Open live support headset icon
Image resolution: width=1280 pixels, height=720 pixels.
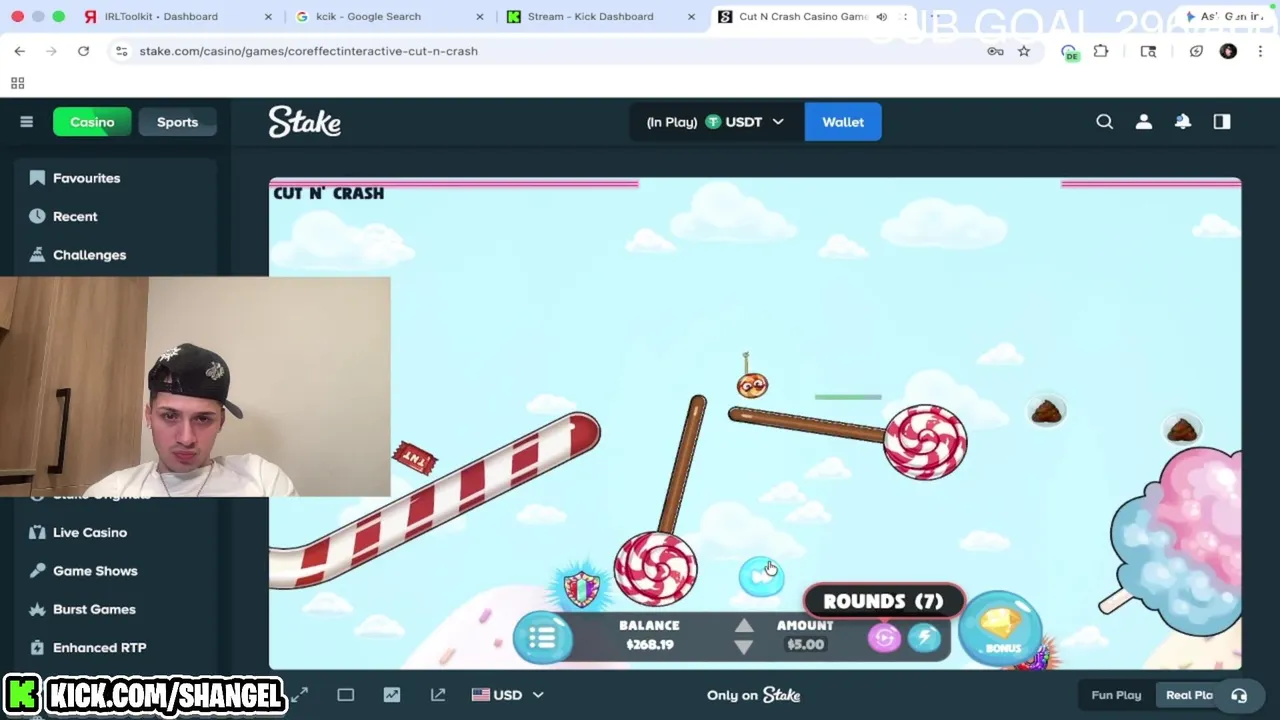click(1239, 695)
